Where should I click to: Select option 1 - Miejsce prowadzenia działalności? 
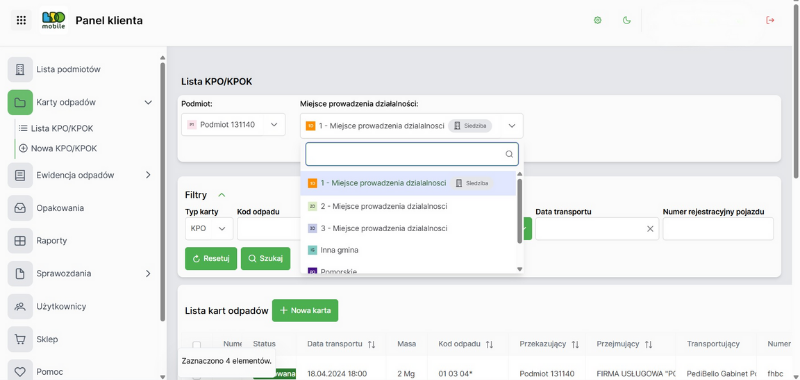click(x=408, y=183)
